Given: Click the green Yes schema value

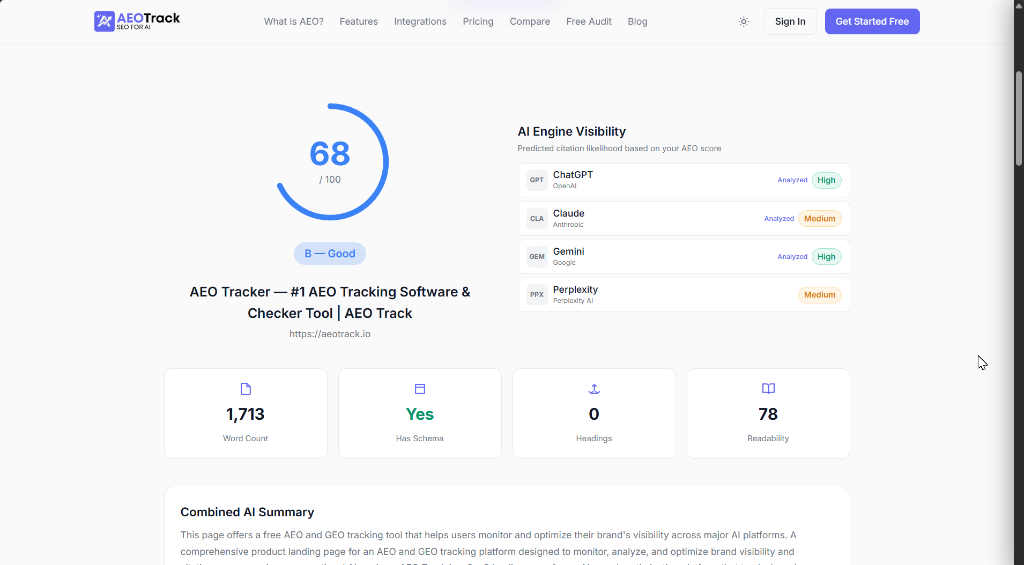Looking at the screenshot, I should coord(419,414).
